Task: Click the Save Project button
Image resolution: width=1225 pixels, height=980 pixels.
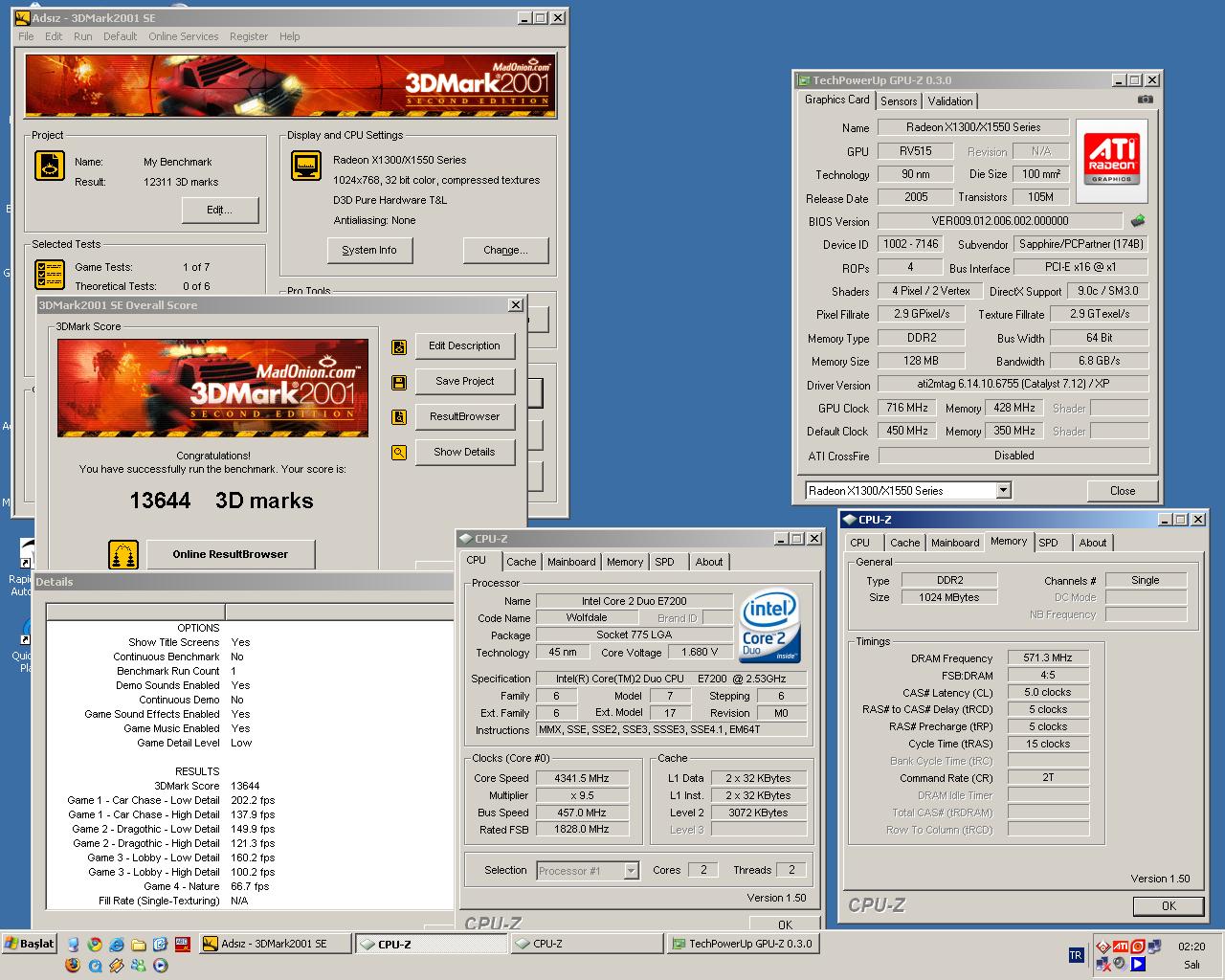Action: [465, 381]
